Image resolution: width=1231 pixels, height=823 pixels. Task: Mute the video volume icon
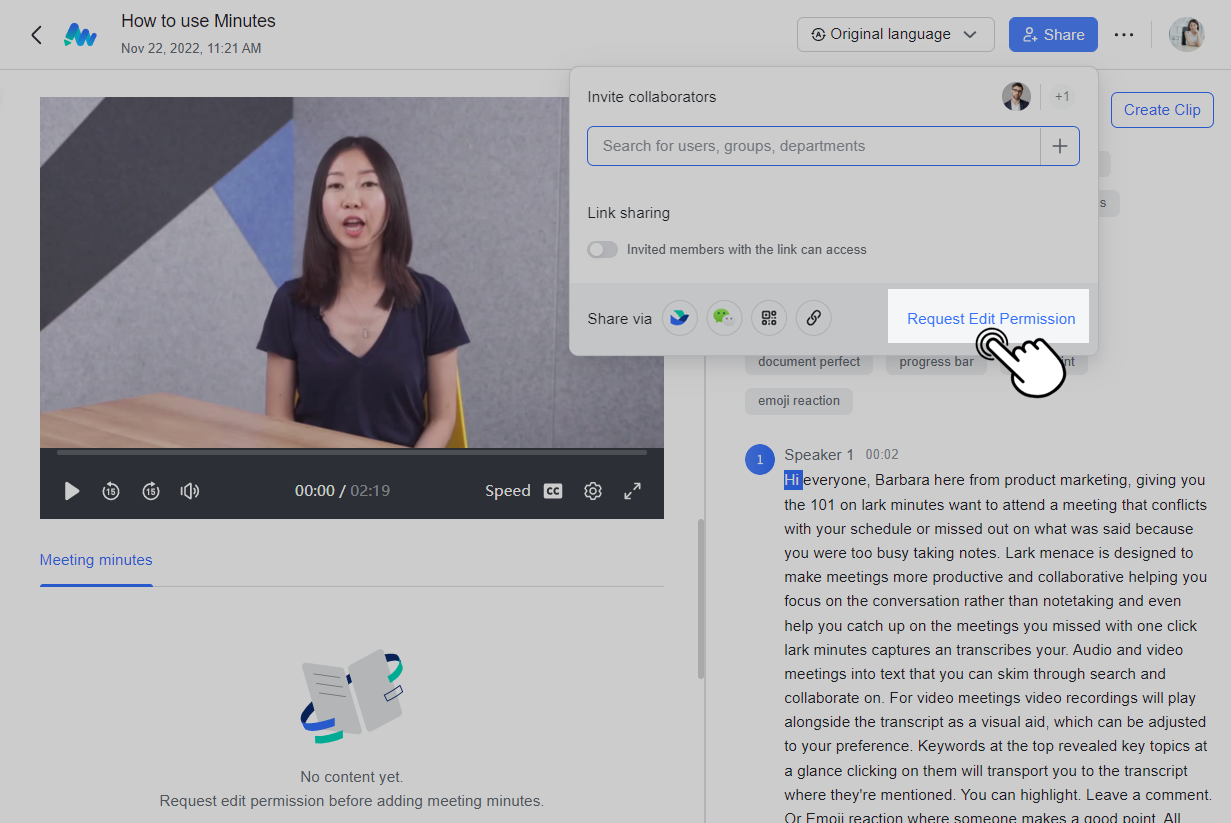pyautogui.click(x=190, y=491)
